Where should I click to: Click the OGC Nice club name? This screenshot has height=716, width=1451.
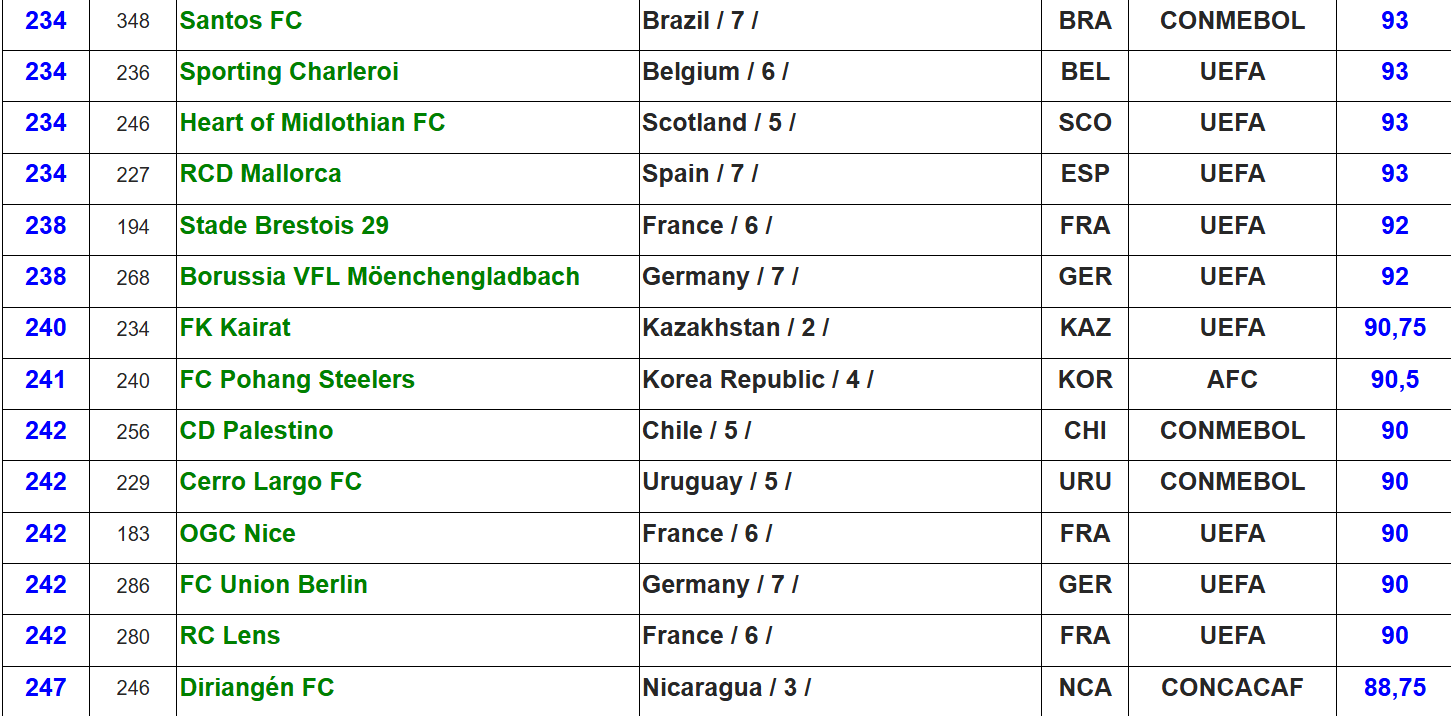[237, 534]
